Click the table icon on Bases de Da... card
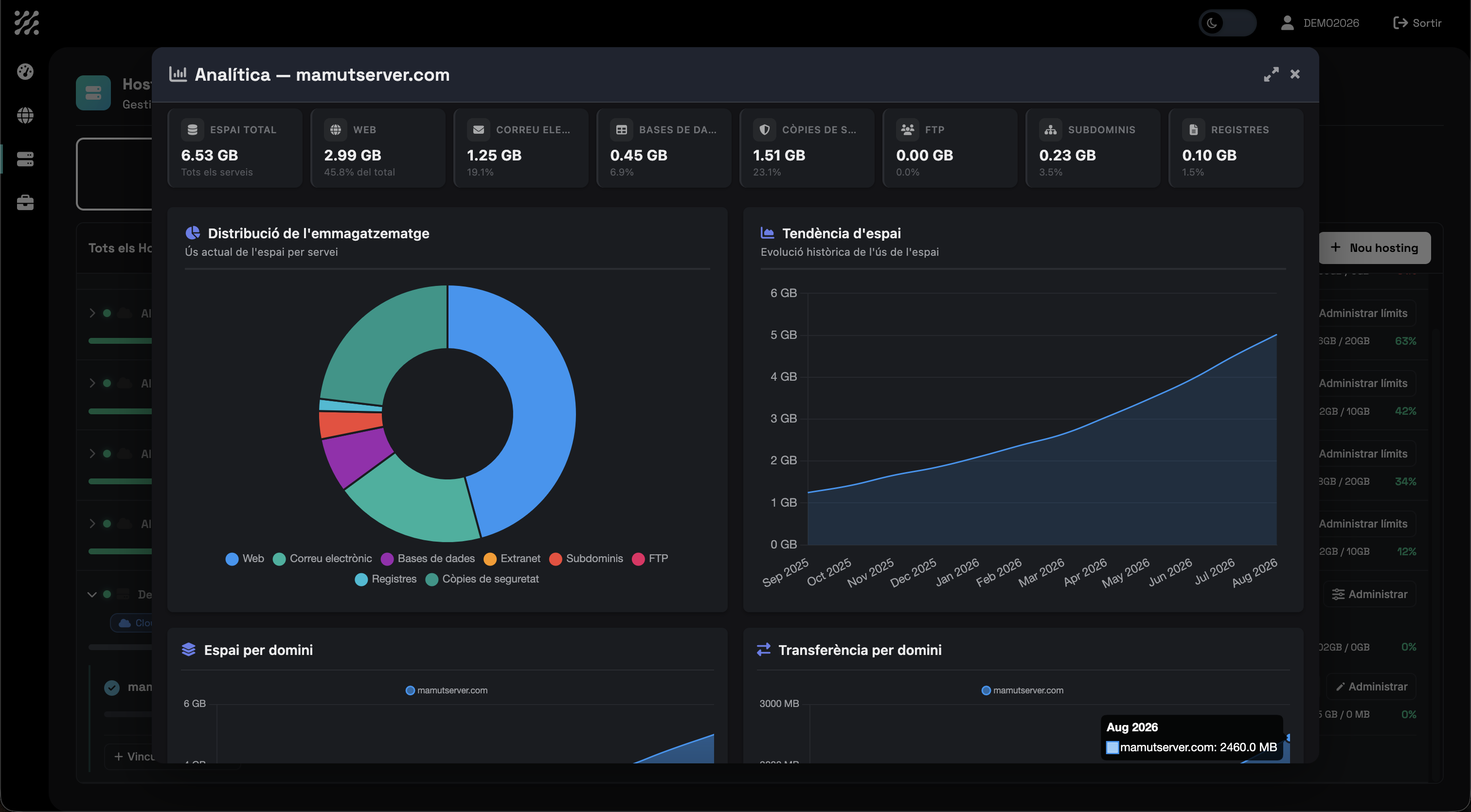The image size is (1471, 812). 622,129
